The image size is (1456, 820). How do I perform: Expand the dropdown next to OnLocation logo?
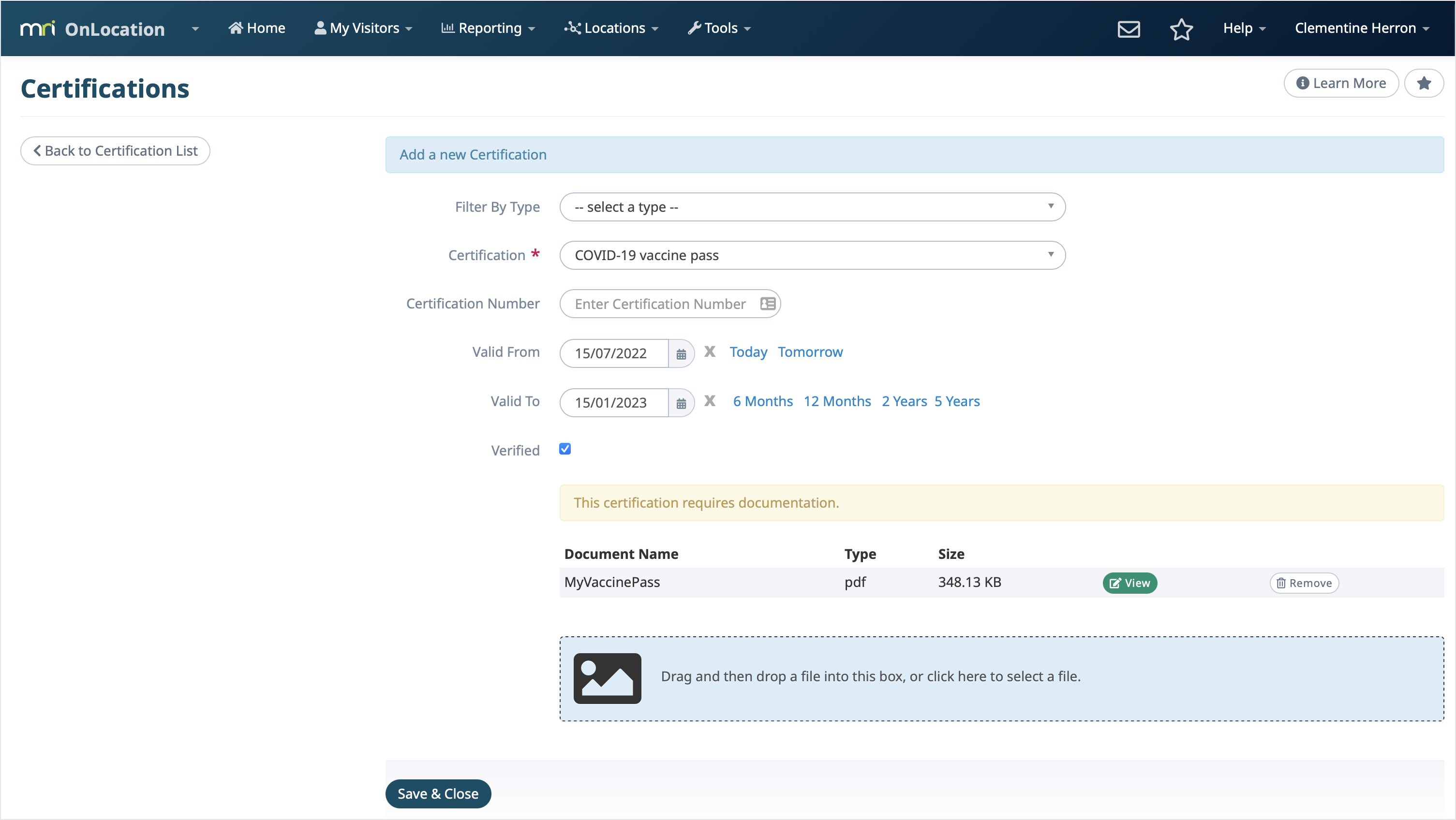pos(195,28)
